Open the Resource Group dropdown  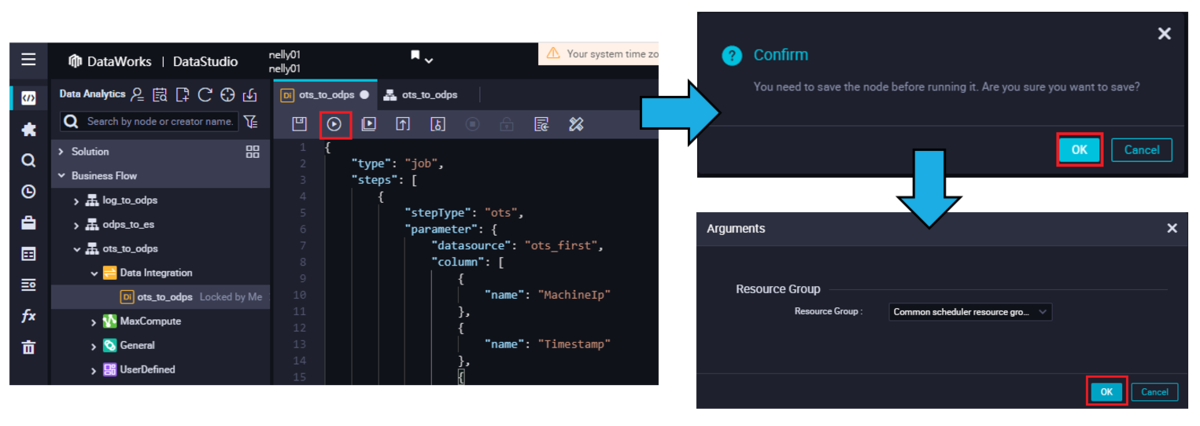tap(970, 312)
